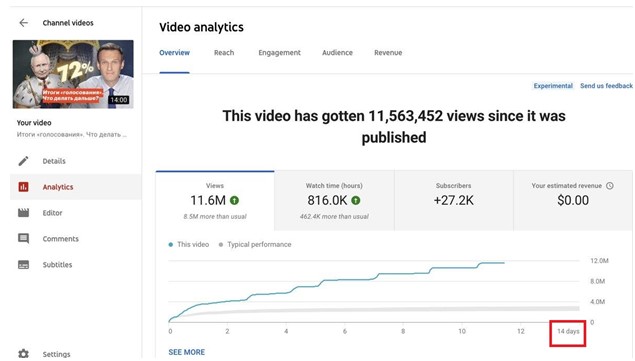Click the 14 days axis label
This screenshot has height=361, width=635.
pyautogui.click(x=568, y=331)
